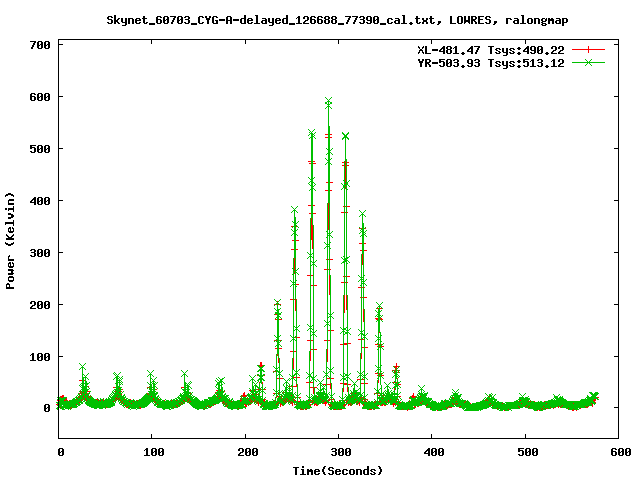
Task: Click the plot title Skynet_60703_CYG-A-delayed text
Action: [337, 20]
